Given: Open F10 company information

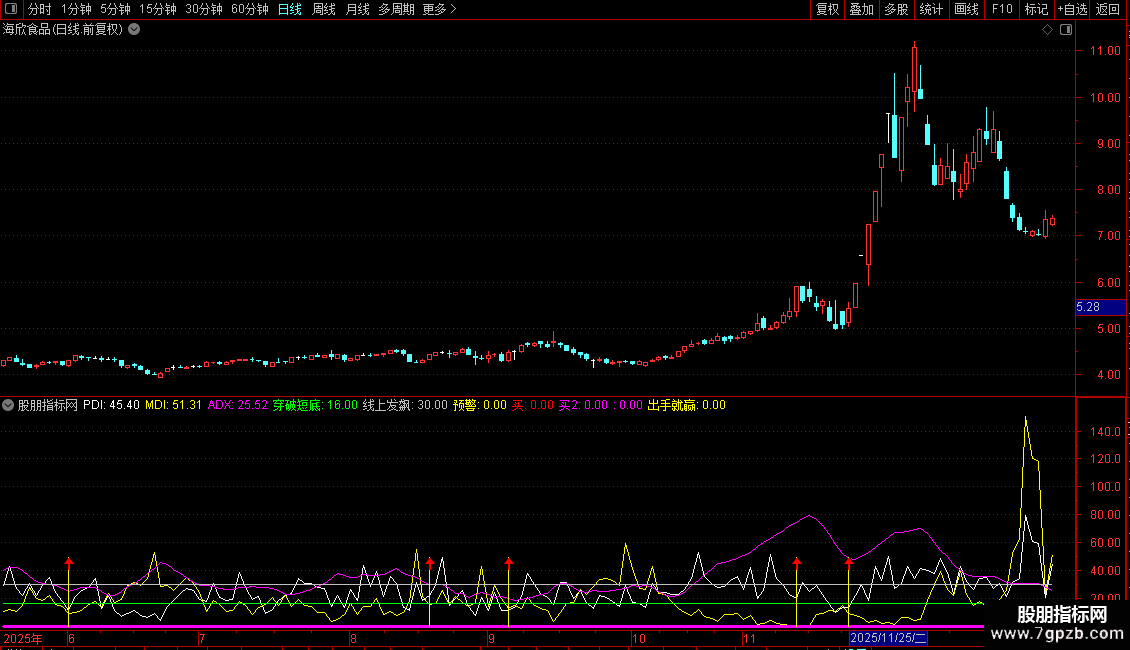Looking at the screenshot, I should (x=1001, y=9).
